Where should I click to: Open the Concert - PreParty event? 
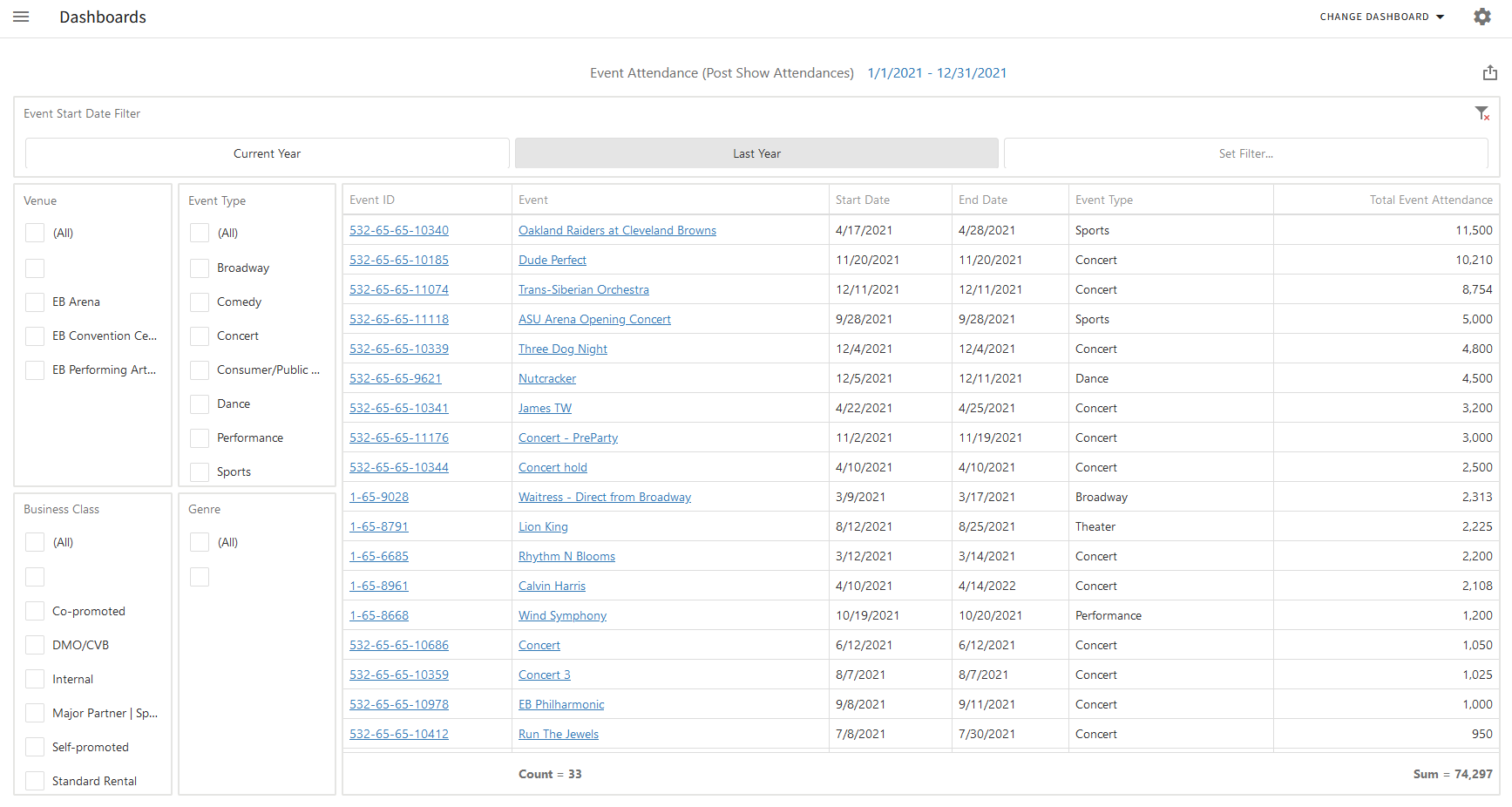(x=568, y=437)
